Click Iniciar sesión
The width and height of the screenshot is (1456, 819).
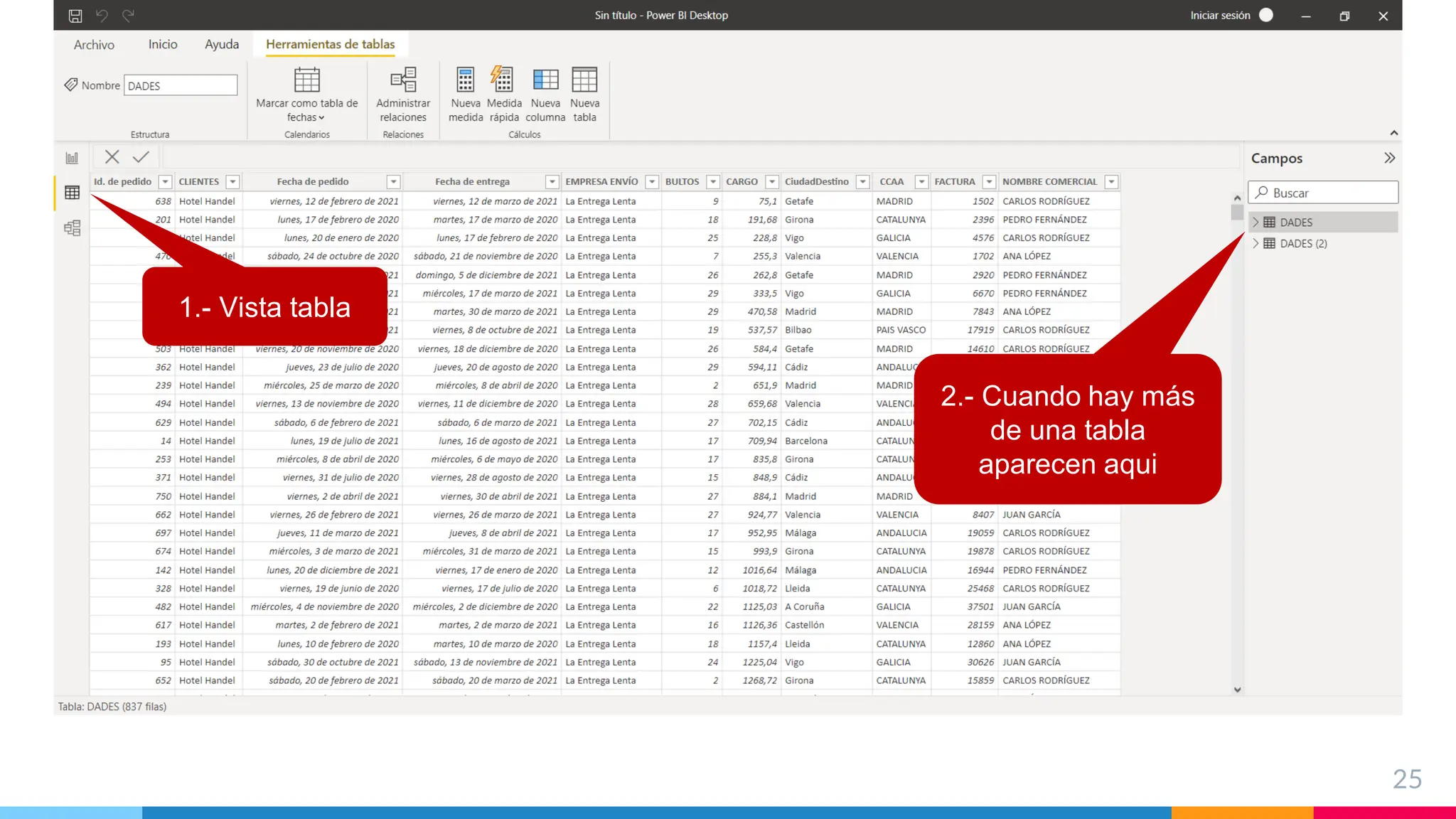coord(1220,16)
